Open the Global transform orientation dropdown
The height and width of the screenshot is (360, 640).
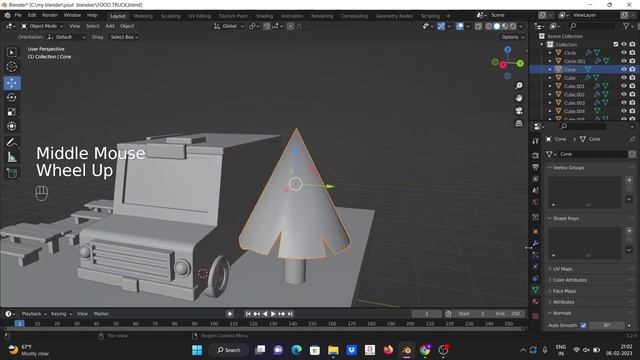click(x=229, y=26)
